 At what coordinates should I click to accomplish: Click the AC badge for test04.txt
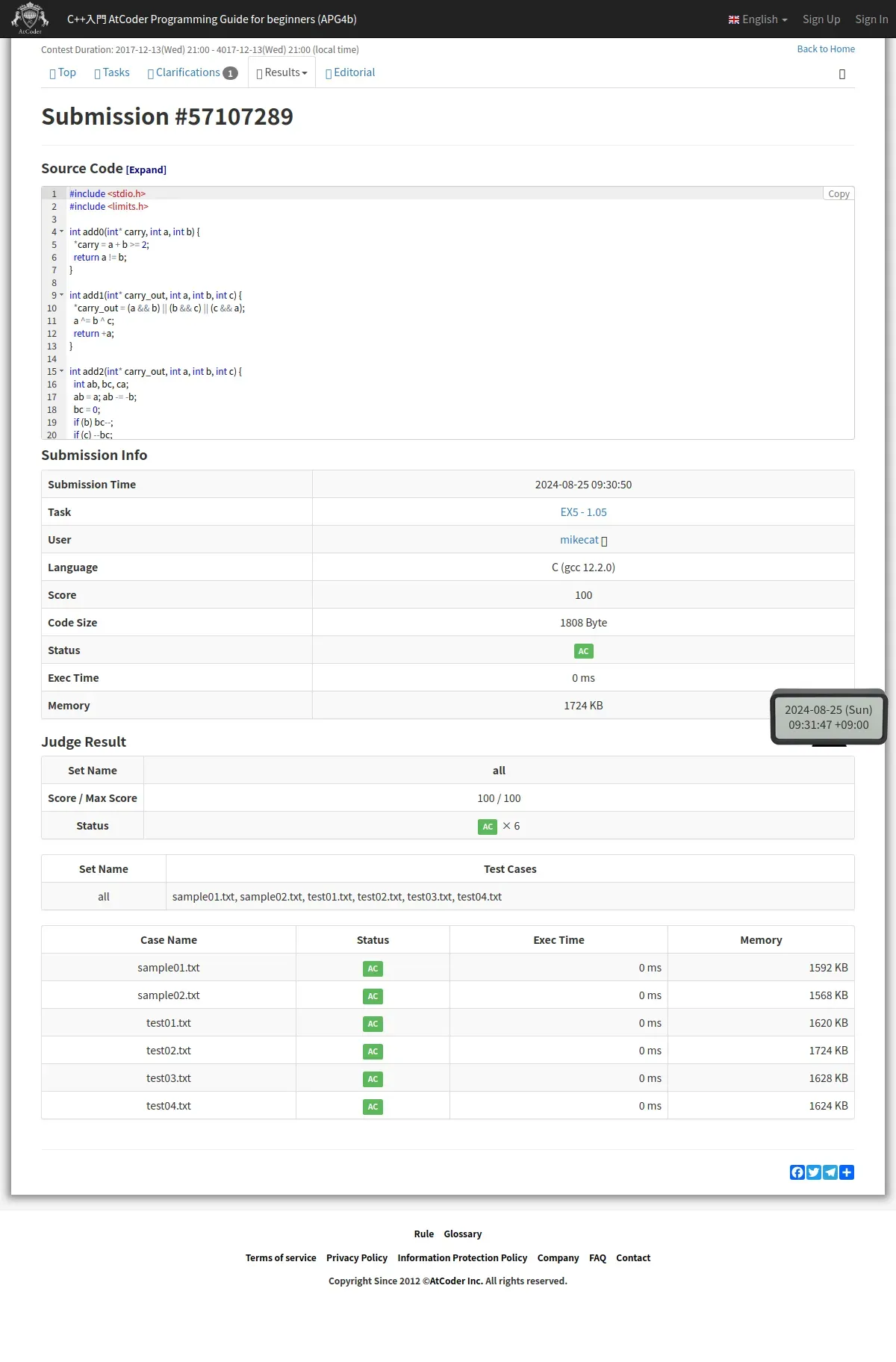point(373,1107)
